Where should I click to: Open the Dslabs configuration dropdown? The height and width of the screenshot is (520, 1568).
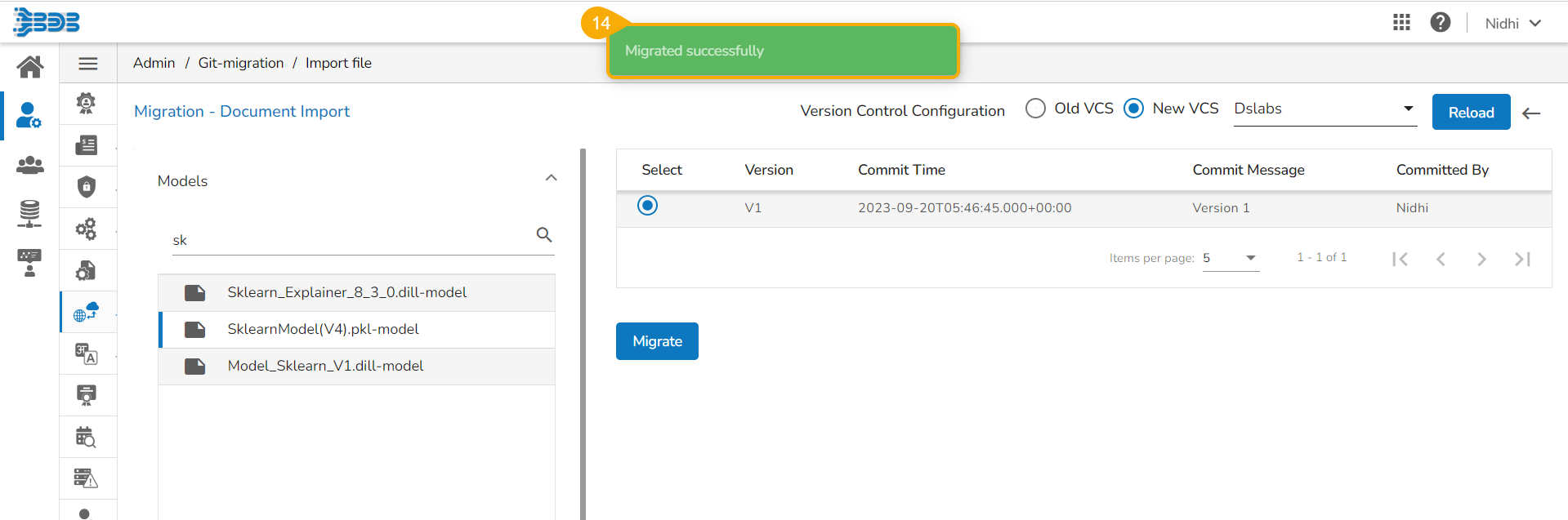pyautogui.click(x=1324, y=109)
